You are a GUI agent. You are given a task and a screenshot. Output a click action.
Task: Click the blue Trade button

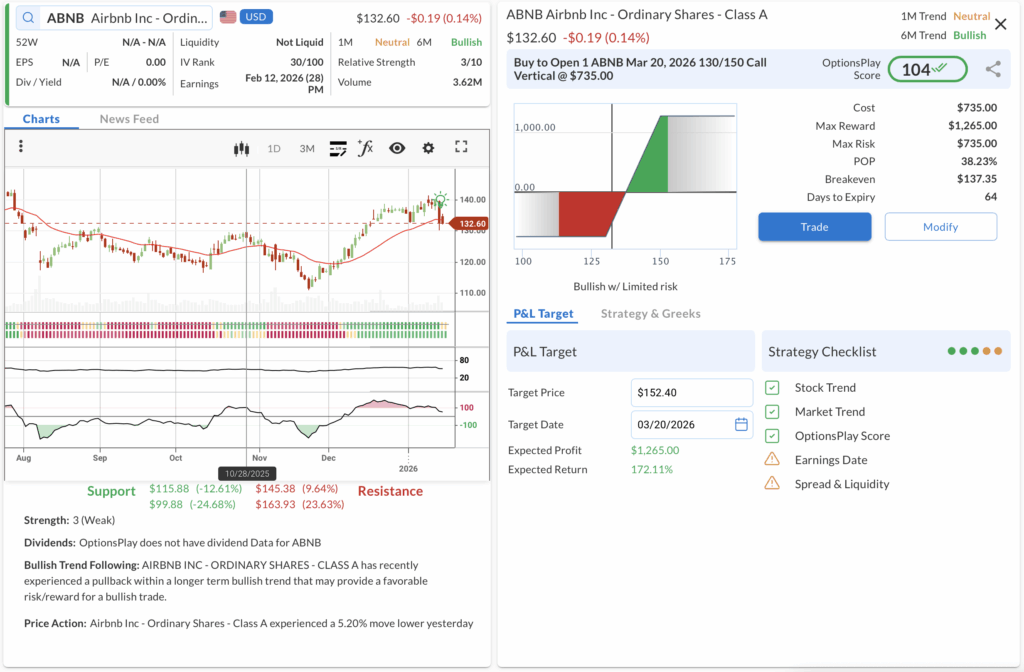(814, 227)
